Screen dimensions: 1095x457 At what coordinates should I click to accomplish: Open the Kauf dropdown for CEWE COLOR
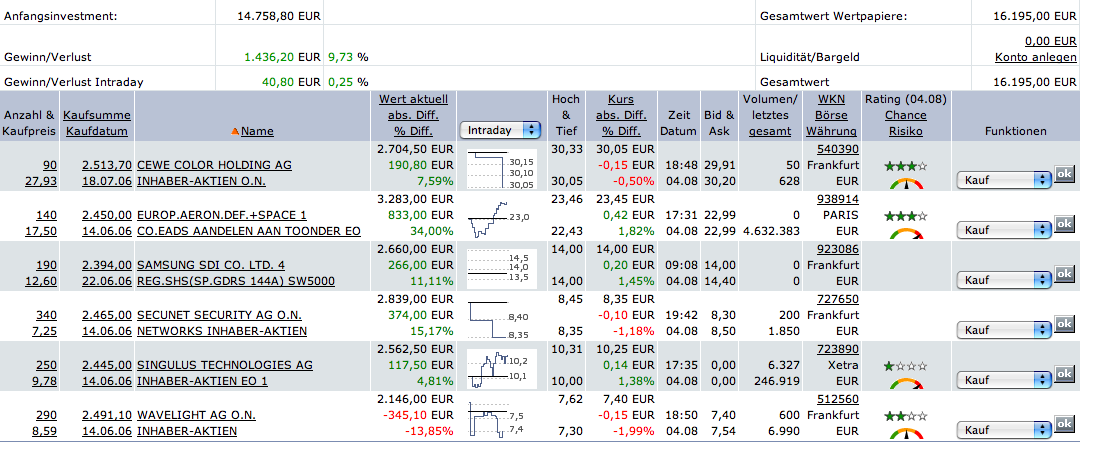point(1004,180)
